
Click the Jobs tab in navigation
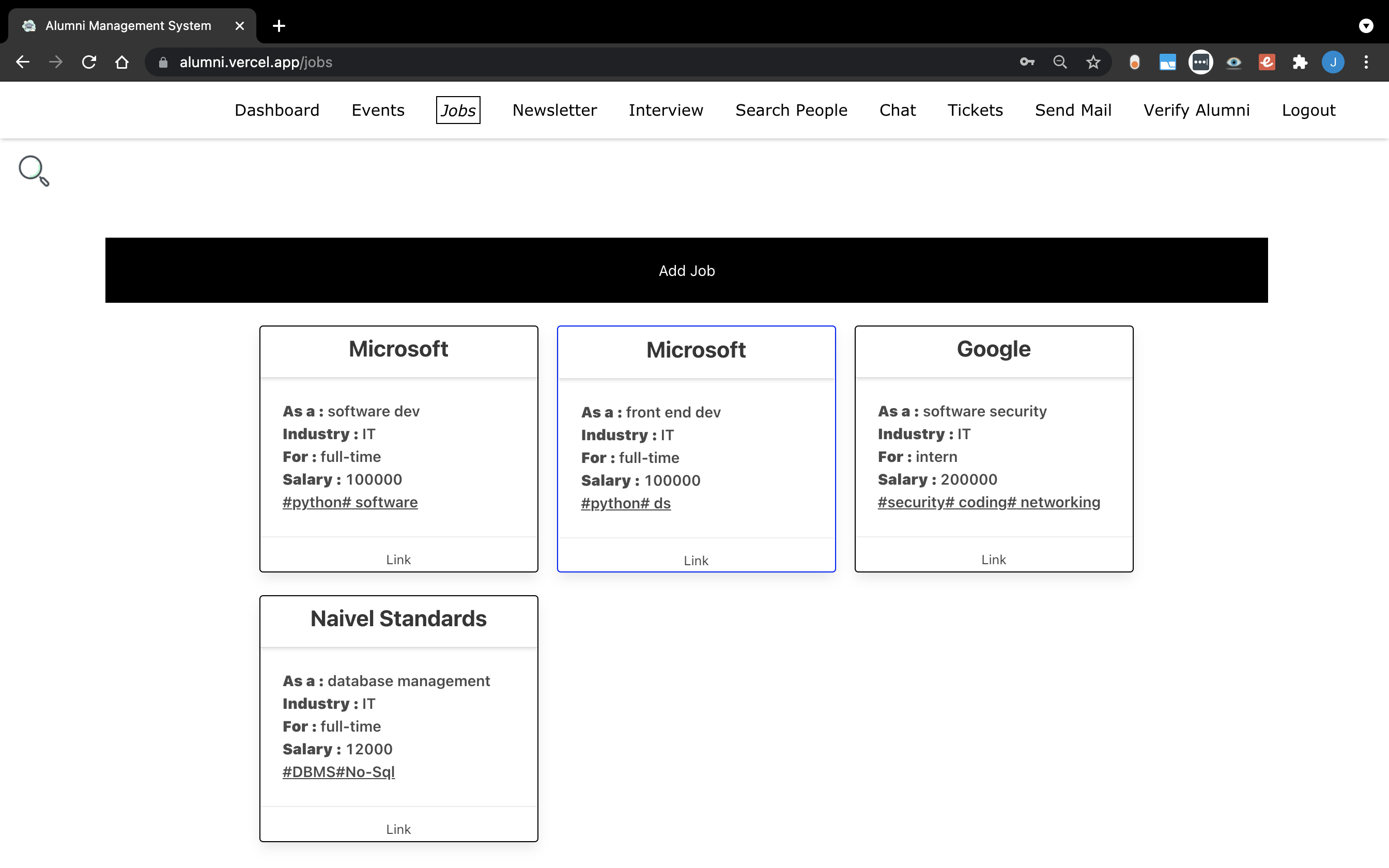[x=458, y=110]
